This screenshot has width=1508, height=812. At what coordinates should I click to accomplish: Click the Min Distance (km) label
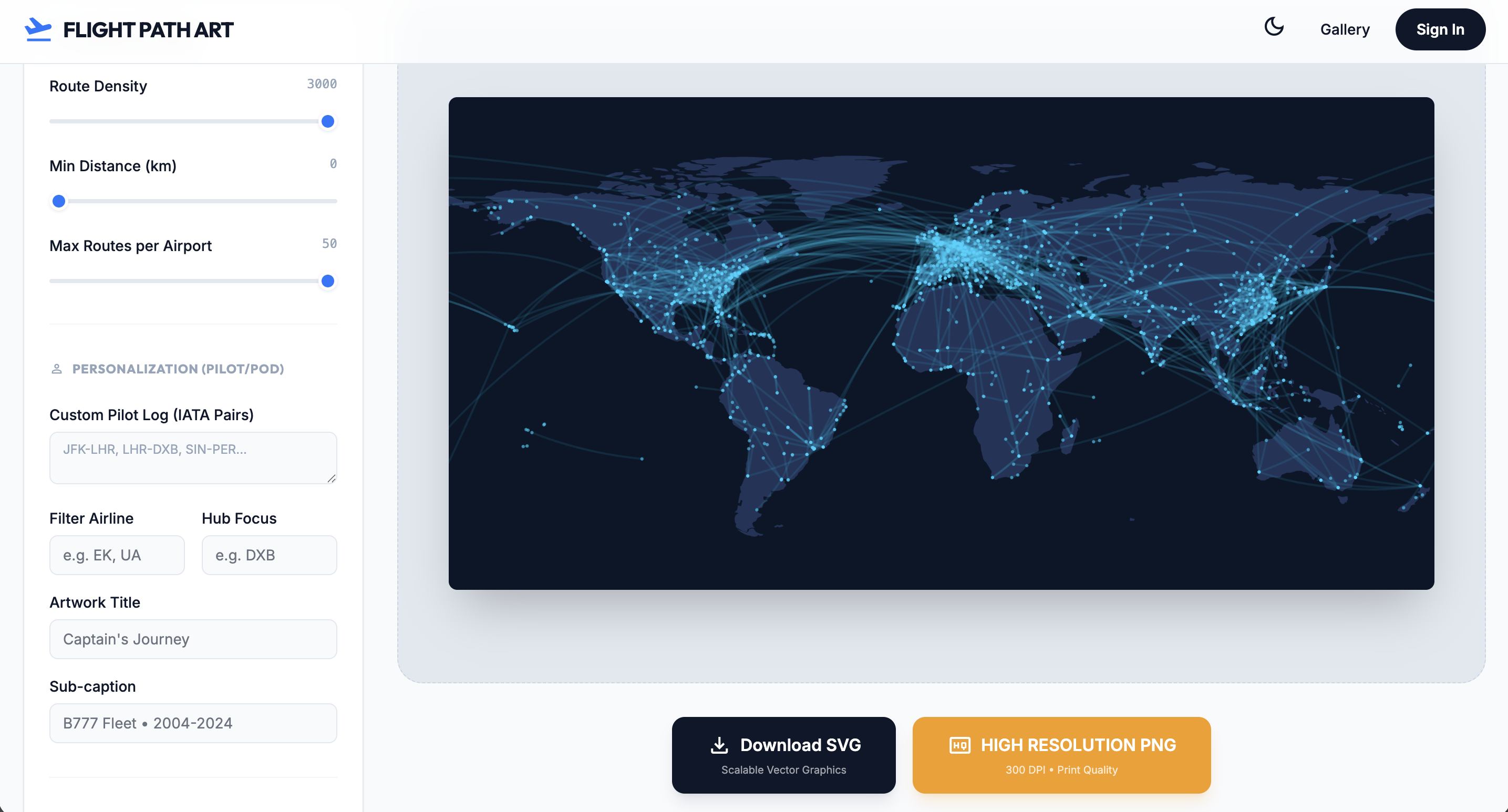click(113, 166)
